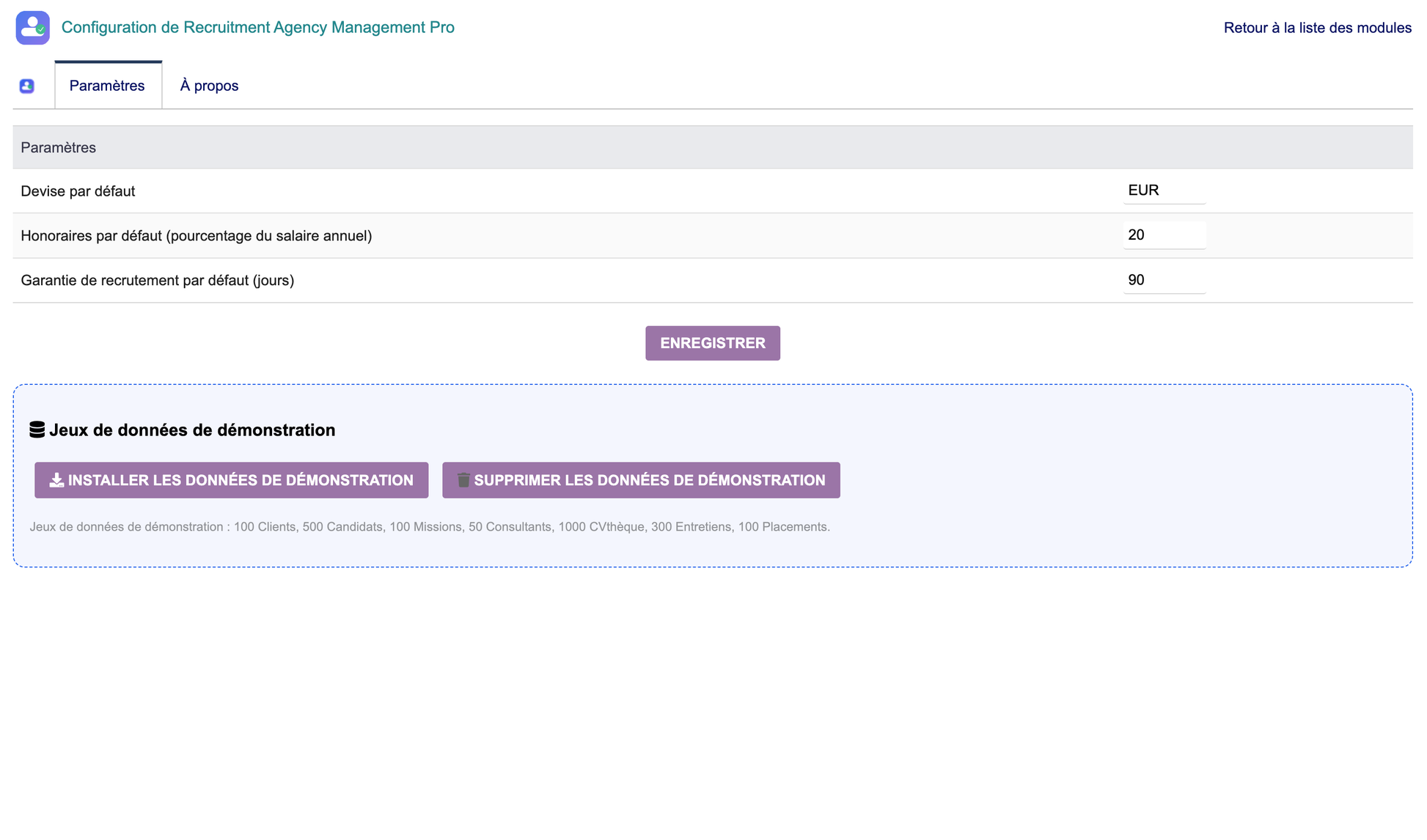The width and height of the screenshot is (1427, 840).
Task: Click the download icon on the install demo data button
Action: tap(56, 480)
